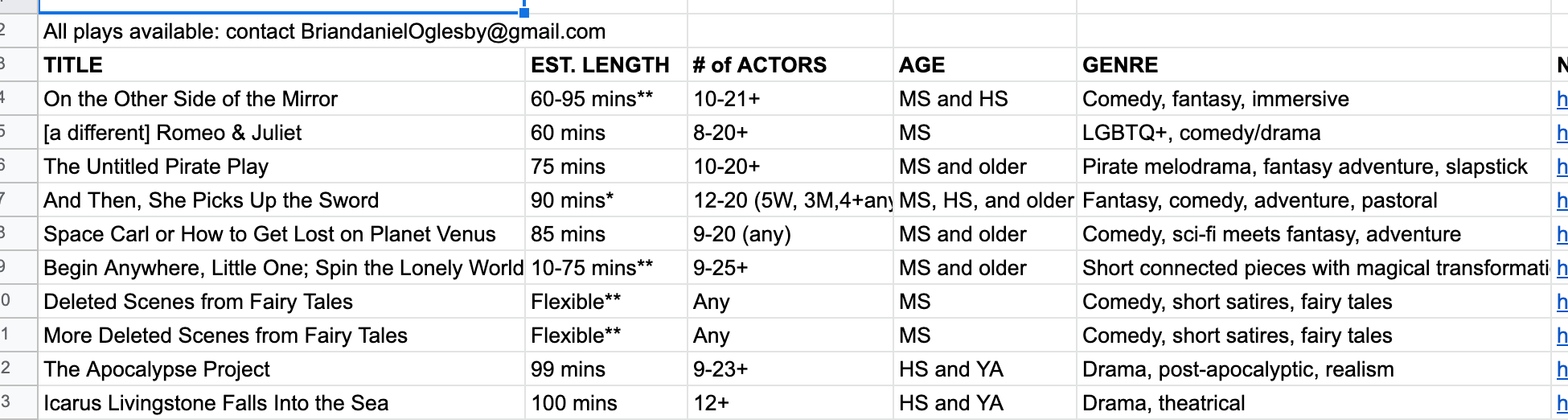Screen dimensions: 1568x420
Task: Select the "10-75 mins**" length cell
Action: 591,268
